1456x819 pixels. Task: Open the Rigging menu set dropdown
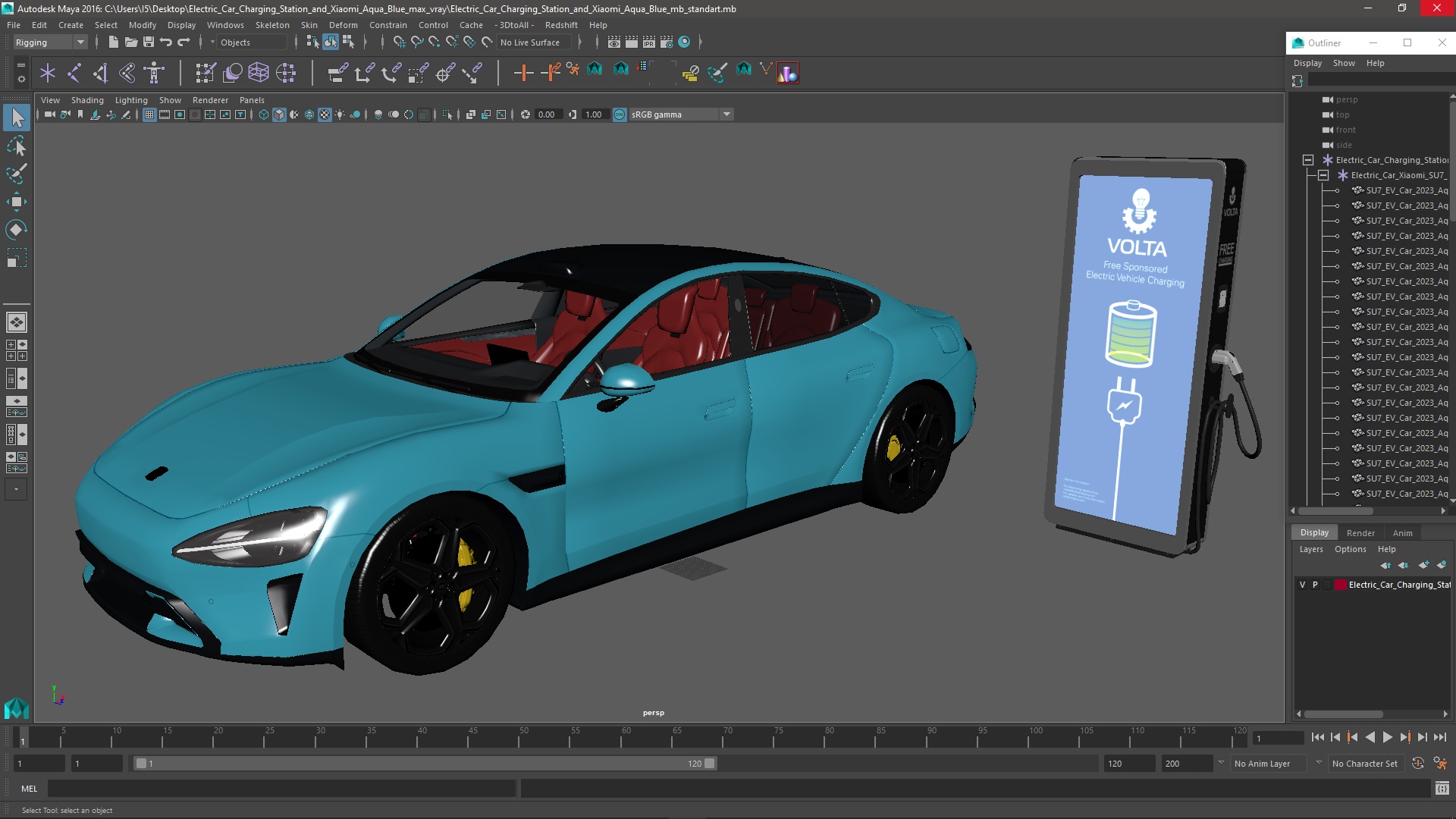(x=50, y=42)
